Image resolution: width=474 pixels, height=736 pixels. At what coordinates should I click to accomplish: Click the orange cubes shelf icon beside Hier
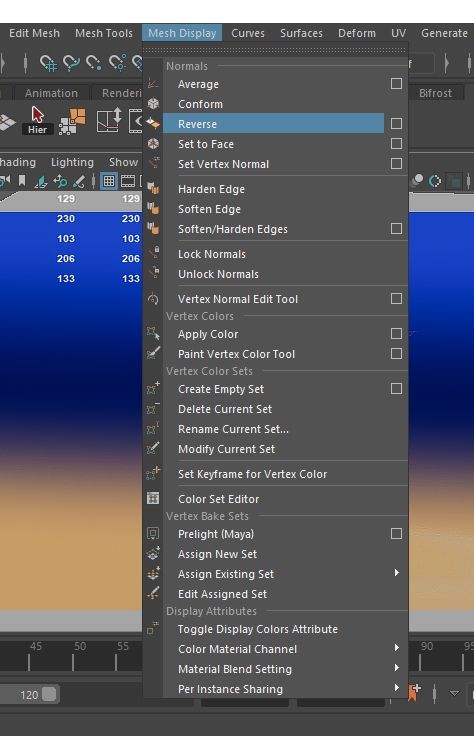click(72, 121)
